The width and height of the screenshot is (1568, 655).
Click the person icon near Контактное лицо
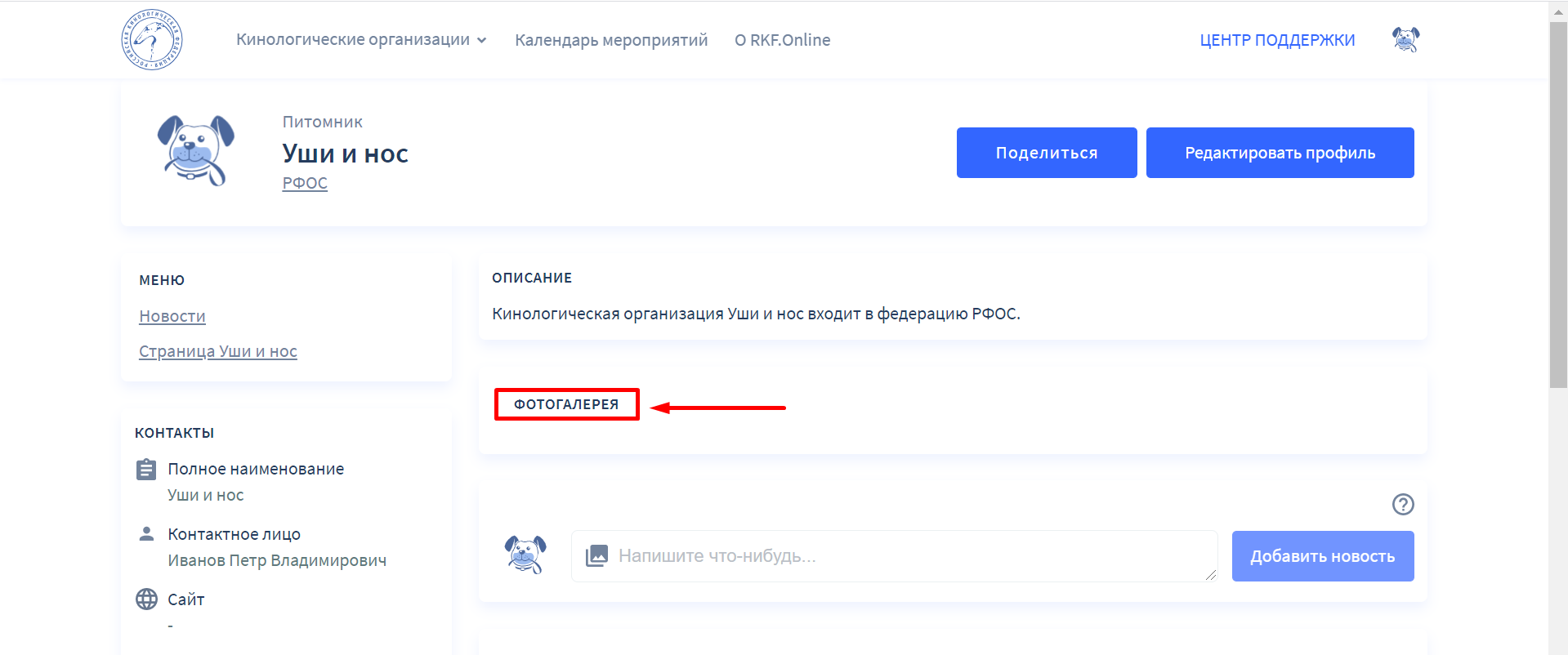coord(146,534)
